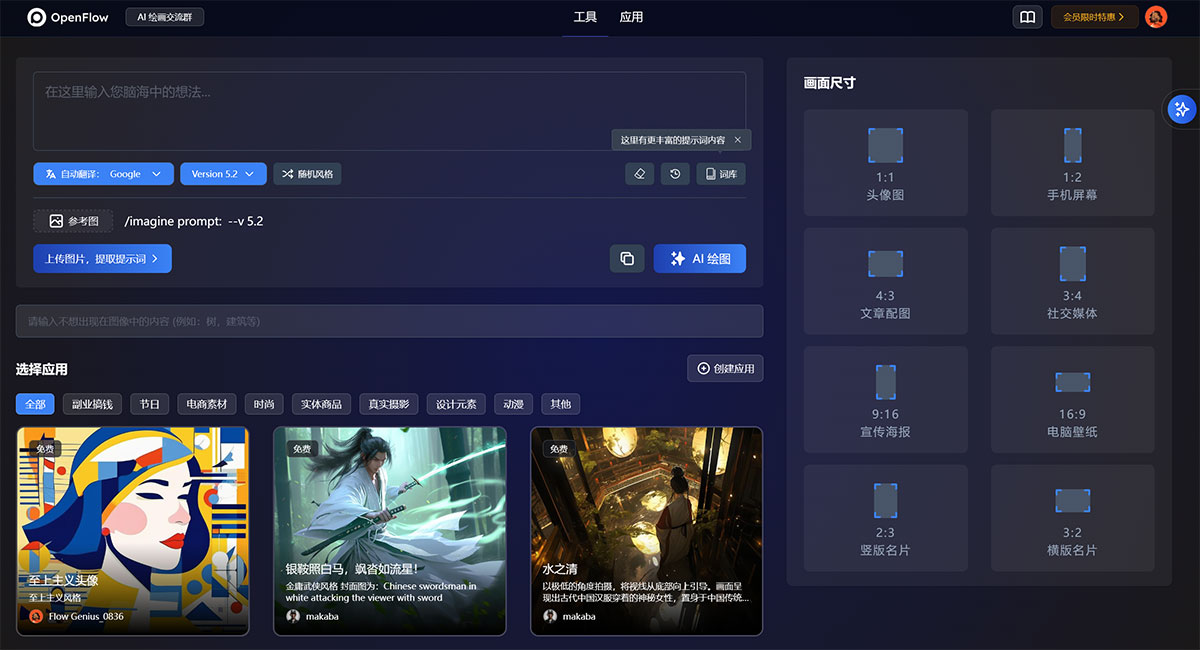1200x650 pixels.
Task: Select the 1:1 头像图 size option
Action: pyautogui.click(x=885, y=162)
